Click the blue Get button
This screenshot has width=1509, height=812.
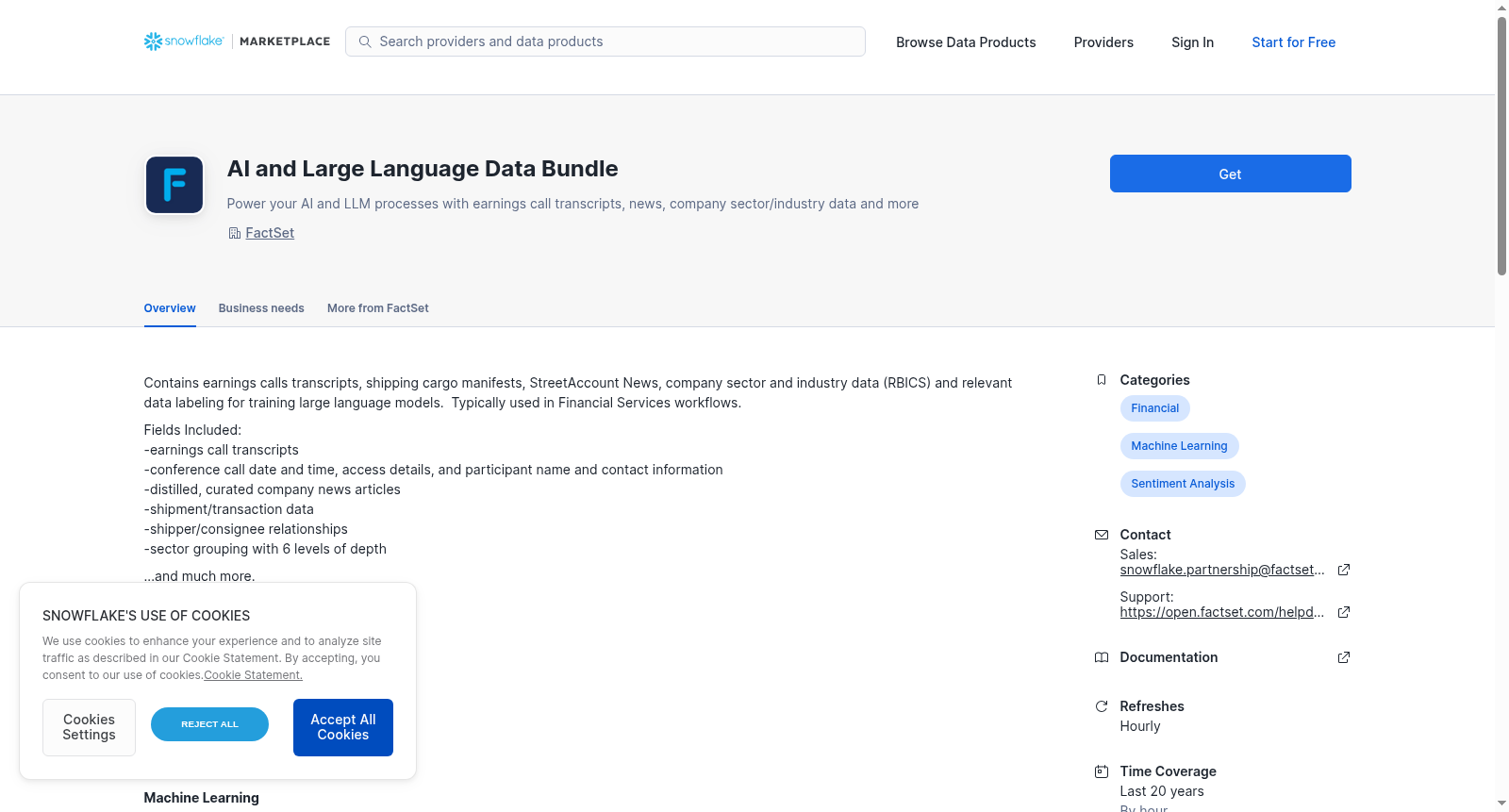pyautogui.click(x=1230, y=174)
